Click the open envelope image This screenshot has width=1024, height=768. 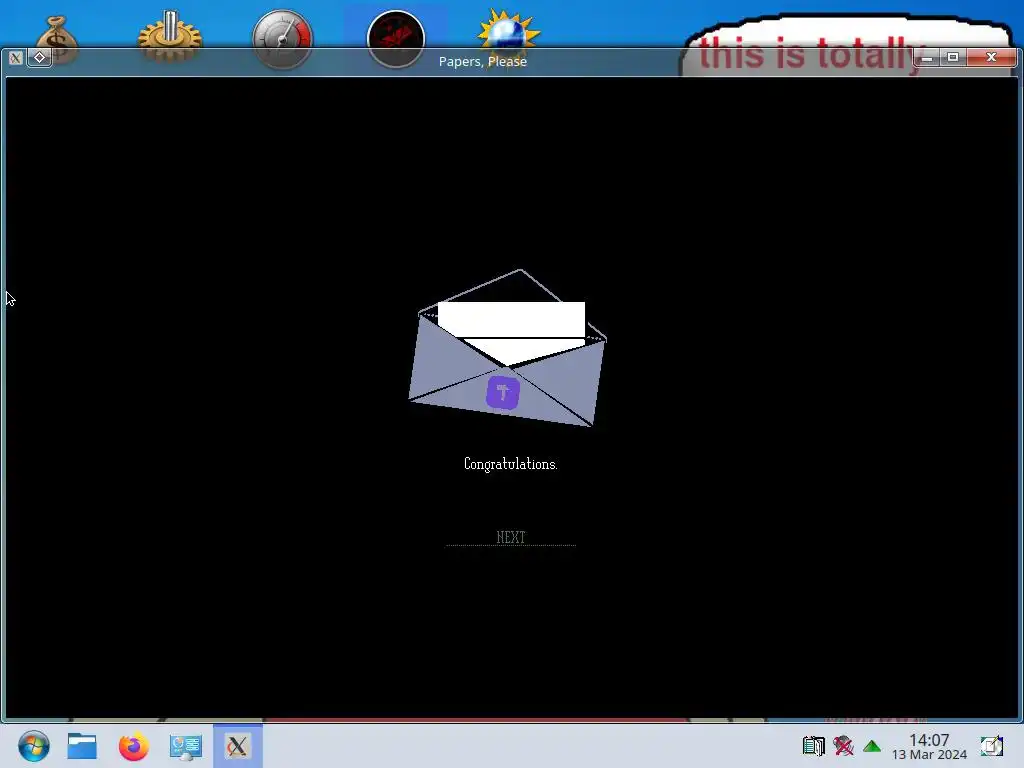coord(507,348)
